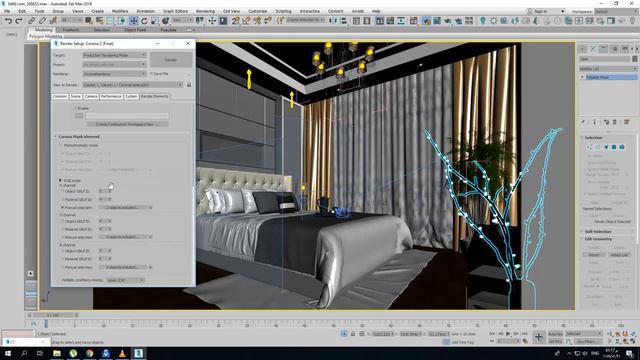Choose the Rectangular Selection Region tool
The width and height of the screenshot is (640, 360).
[x=111, y=20]
